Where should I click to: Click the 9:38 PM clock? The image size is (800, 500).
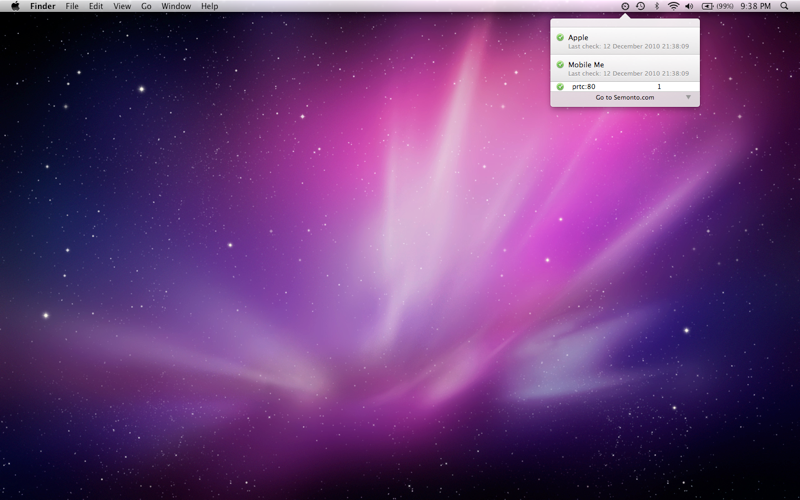click(755, 6)
